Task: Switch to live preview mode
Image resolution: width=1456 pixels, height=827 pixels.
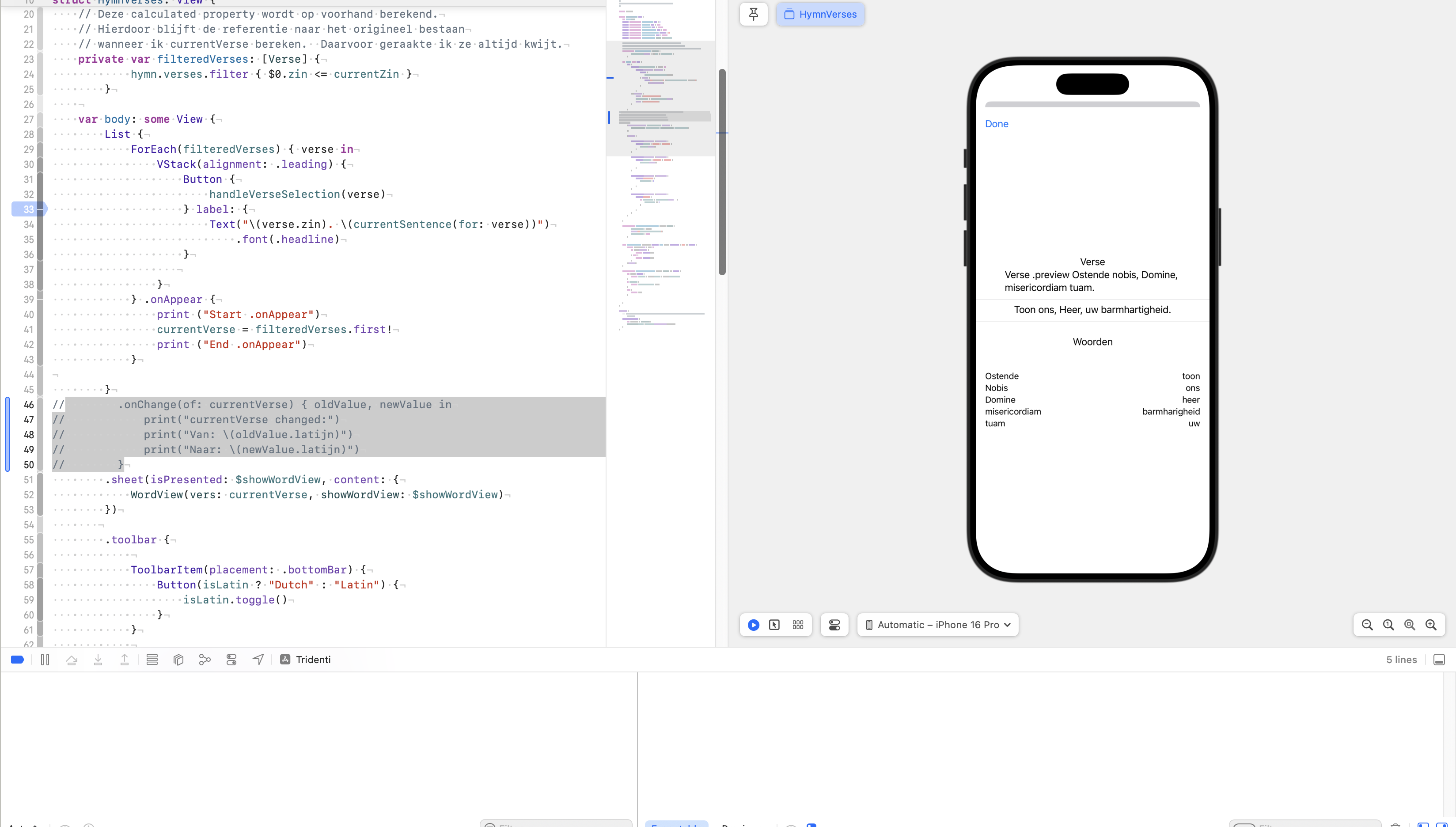Action: (754, 625)
